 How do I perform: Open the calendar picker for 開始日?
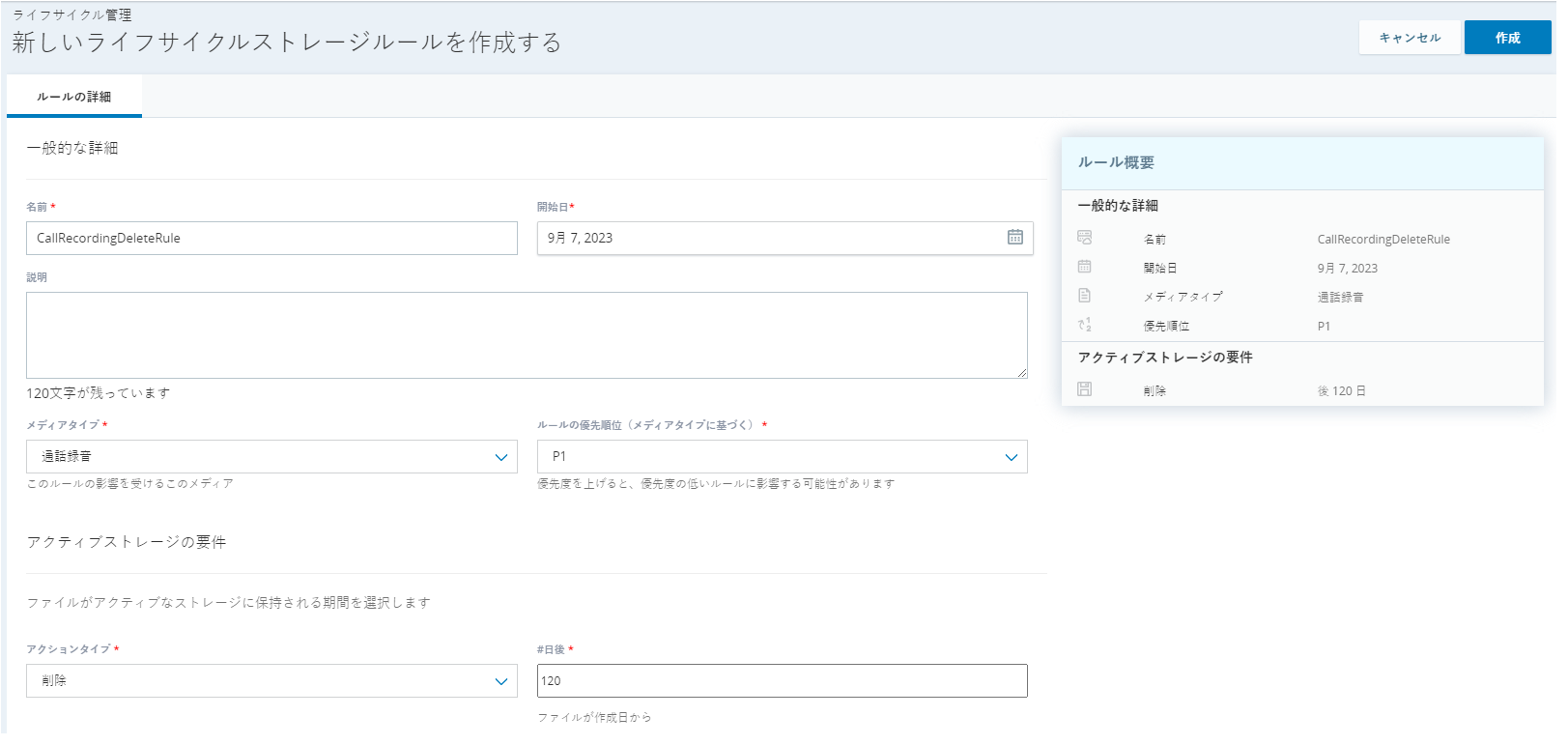pyautogui.click(x=1014, y=237)
